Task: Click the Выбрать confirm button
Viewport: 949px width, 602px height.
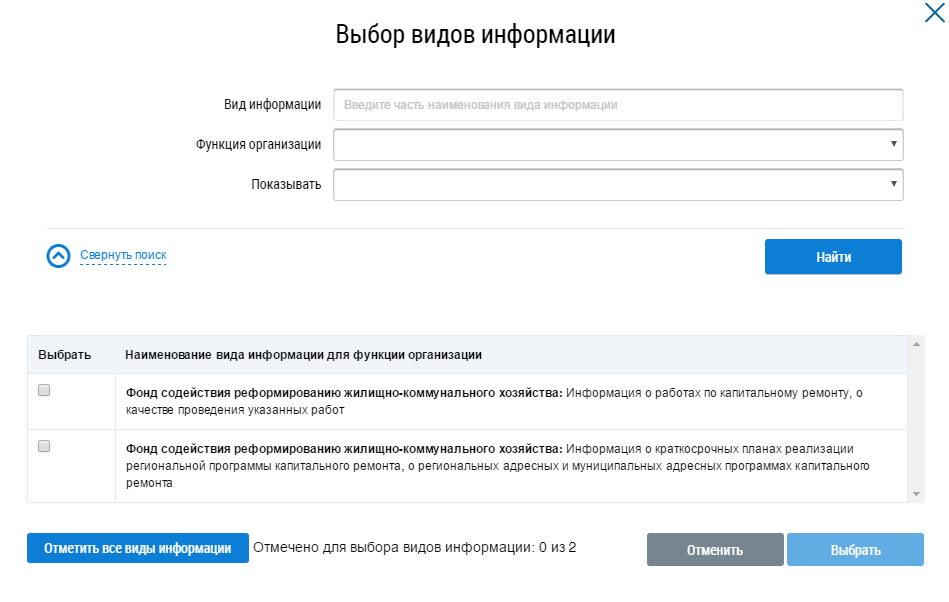Action: click(x=855, y=549)
